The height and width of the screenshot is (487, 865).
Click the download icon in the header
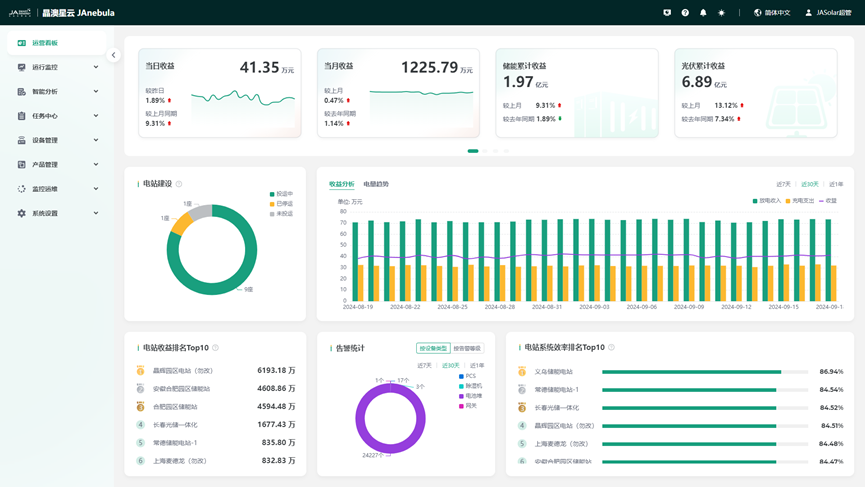(x=667, y=13)
